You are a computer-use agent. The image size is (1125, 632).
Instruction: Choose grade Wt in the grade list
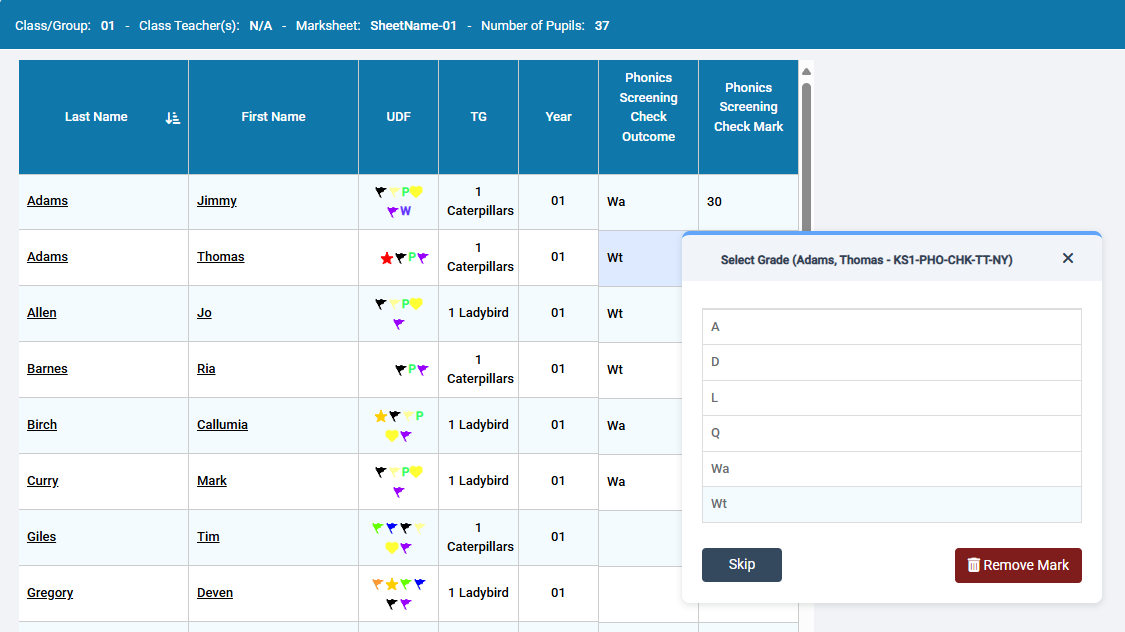(x=891, y=504)
